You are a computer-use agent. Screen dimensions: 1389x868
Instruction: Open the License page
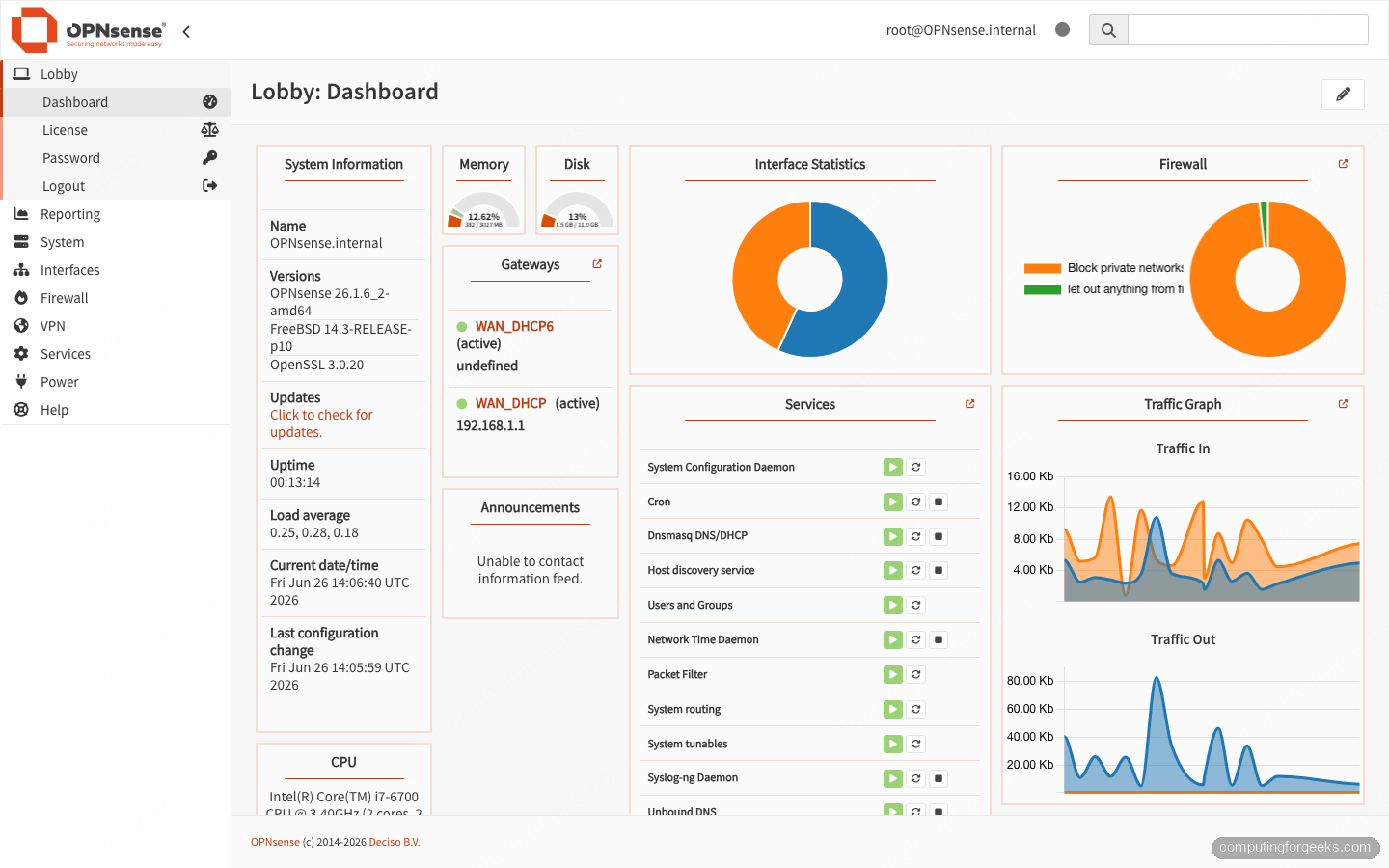pyautogui.click(x=116, y=130)
